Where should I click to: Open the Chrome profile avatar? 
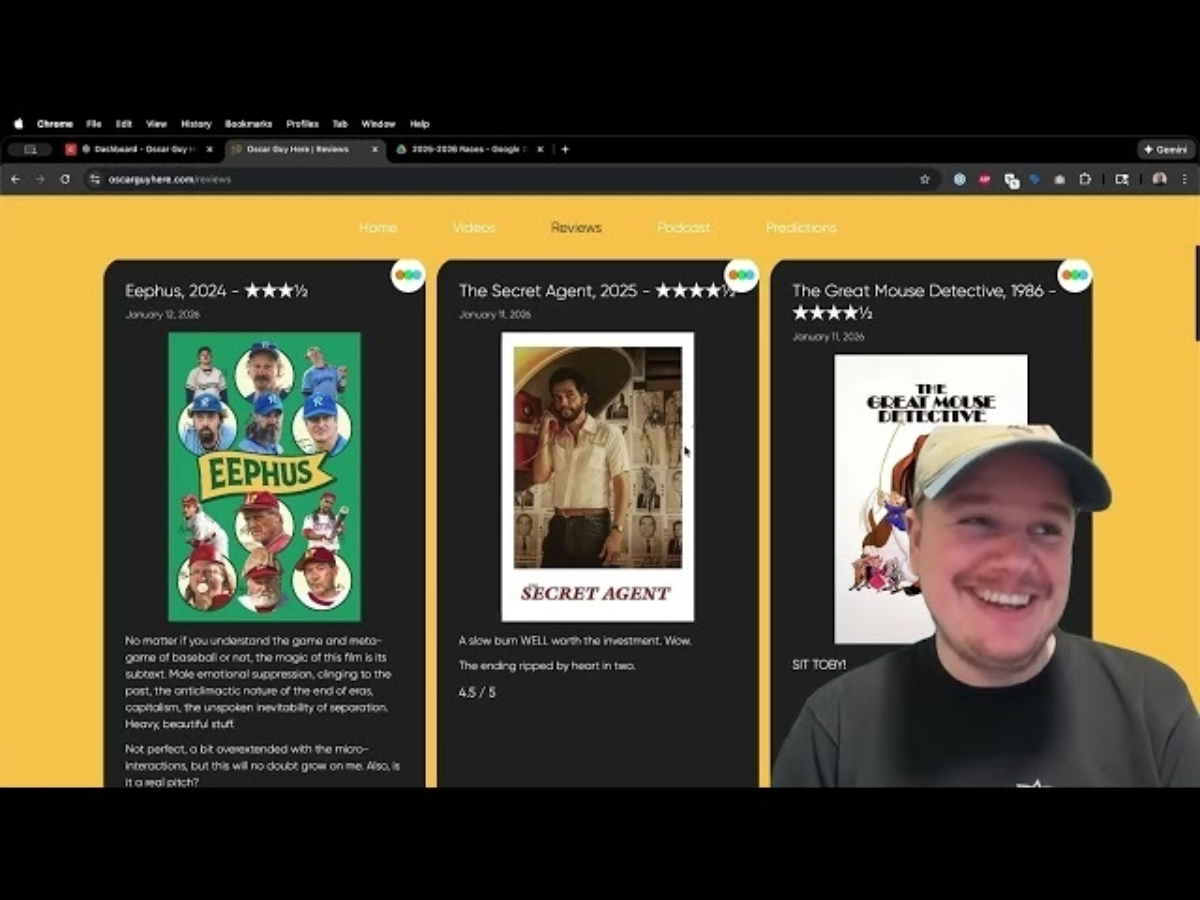1159,179
